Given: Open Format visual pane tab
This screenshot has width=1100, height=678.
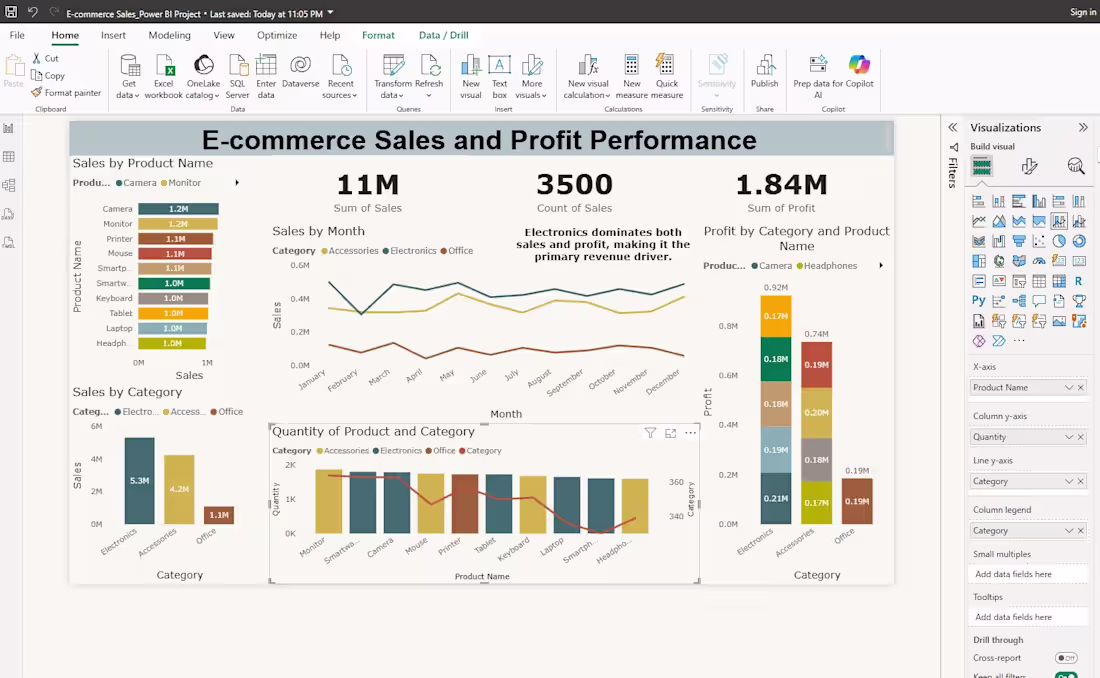Looking at the screenshot, I should 1029,166.
